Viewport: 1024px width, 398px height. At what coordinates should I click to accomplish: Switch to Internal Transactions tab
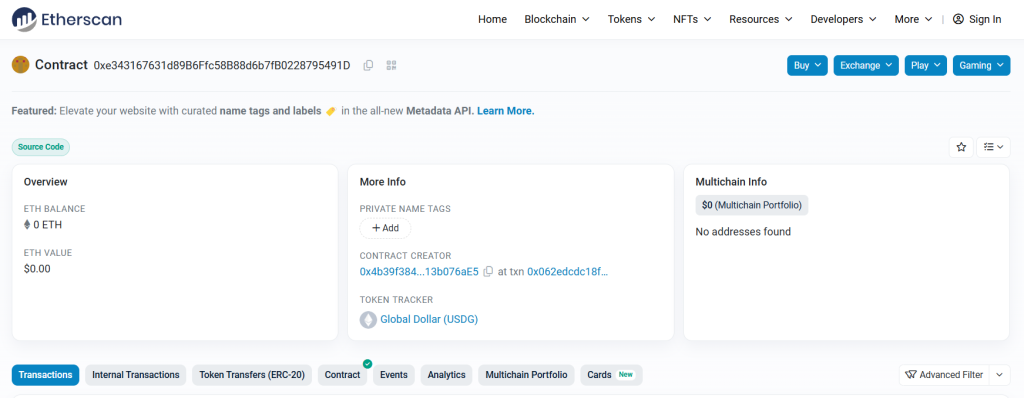(136, 375)
